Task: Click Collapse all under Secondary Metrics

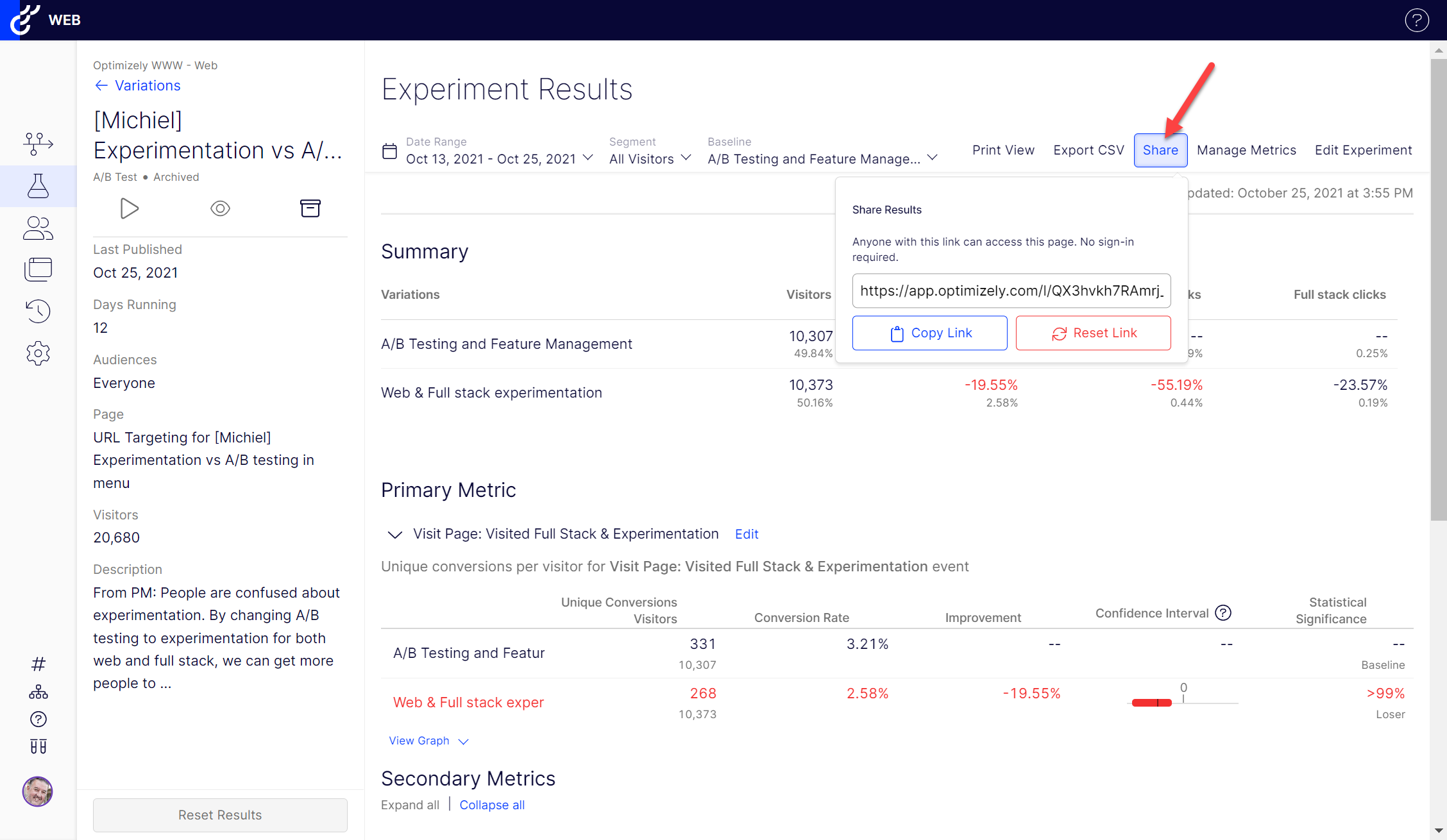Action: [492, 805]
